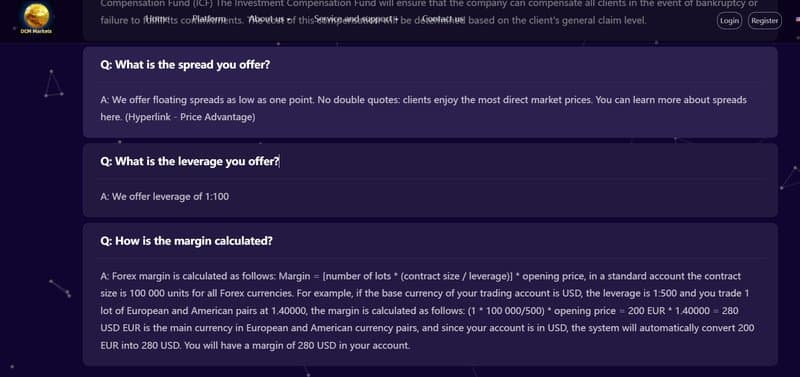Toggle the "What is the leverage you offer?" question

pyautogui.click(x=190, y=161)
